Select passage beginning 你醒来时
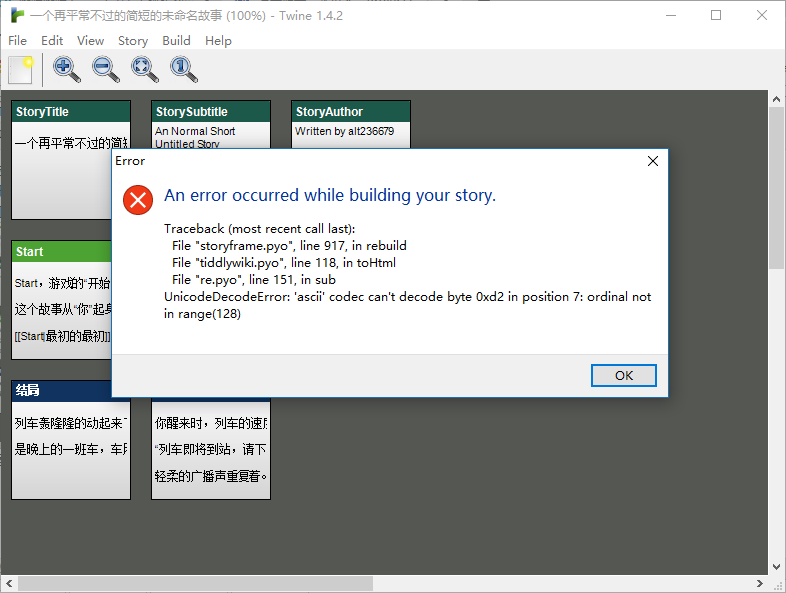 [211, 449]
